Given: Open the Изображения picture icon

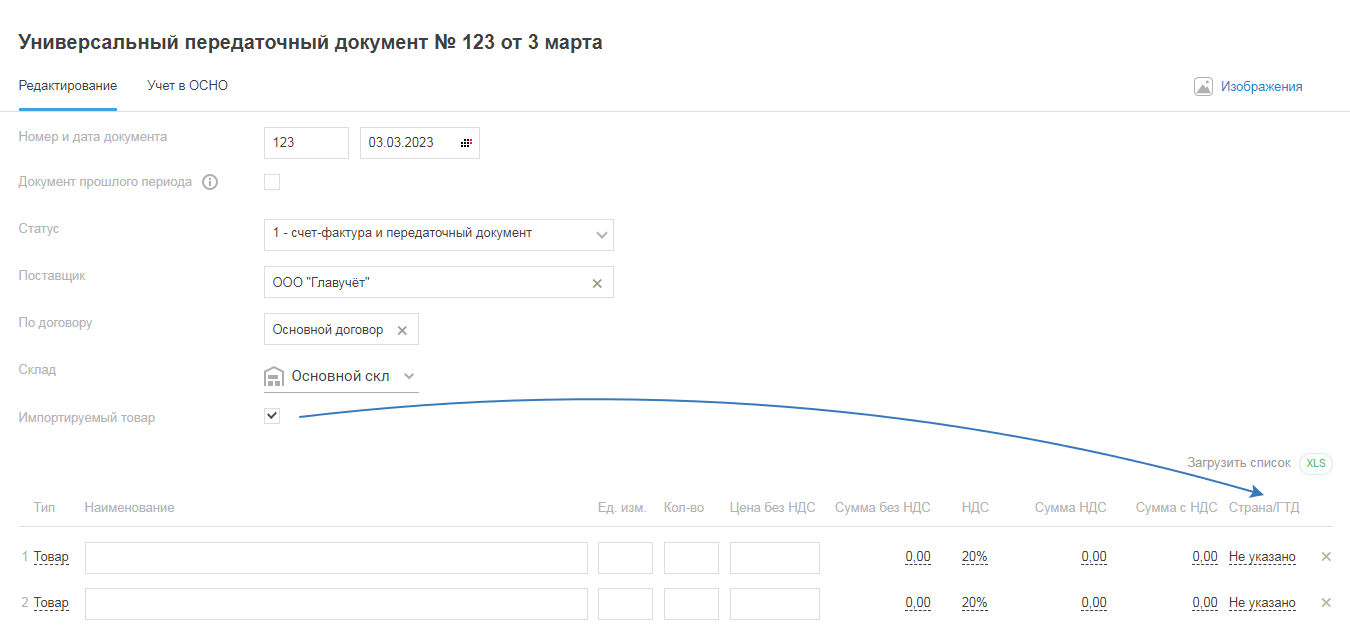Looking at the screenshot, I should pyautogui.click(x=1203, y=86).
